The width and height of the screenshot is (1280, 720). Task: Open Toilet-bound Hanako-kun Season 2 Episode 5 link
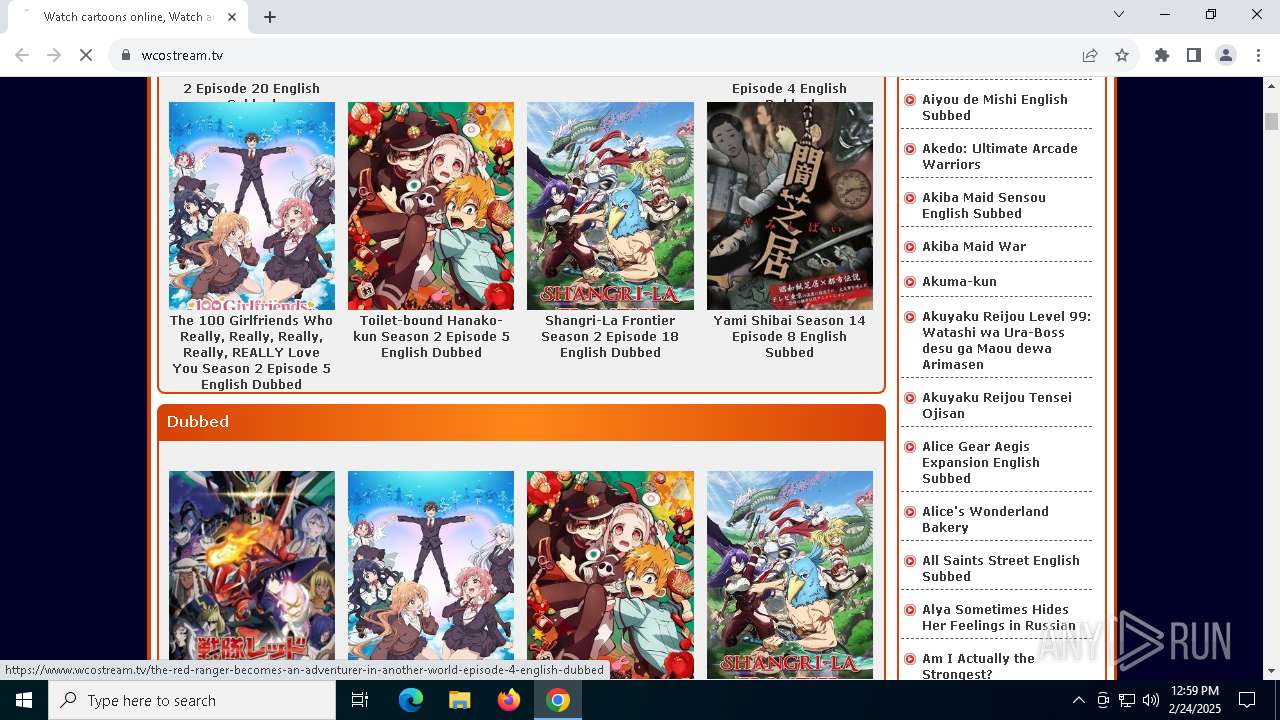click(431, 336)
